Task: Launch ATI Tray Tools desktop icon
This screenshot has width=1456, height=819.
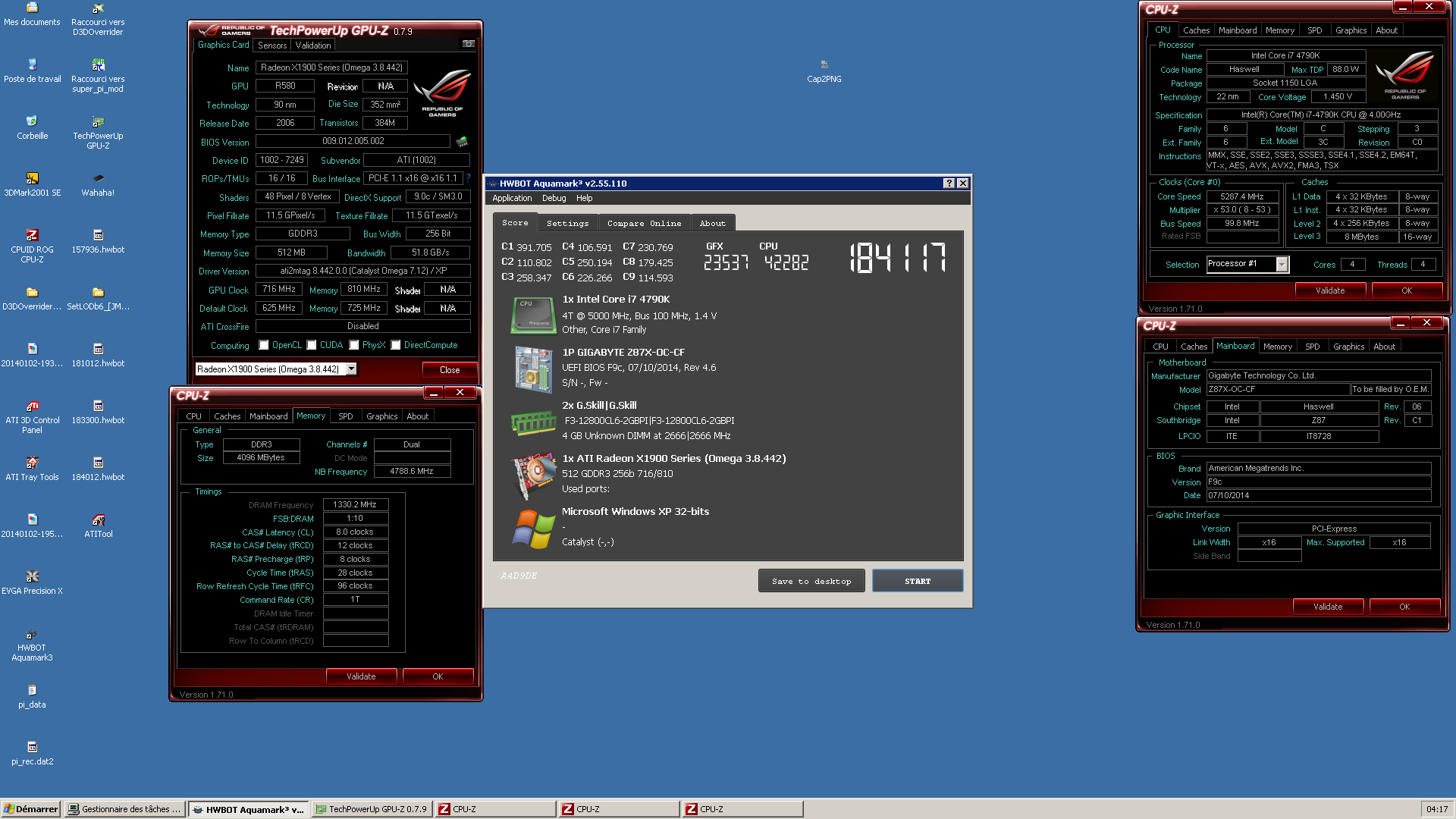Action: [x=32, y=469]
